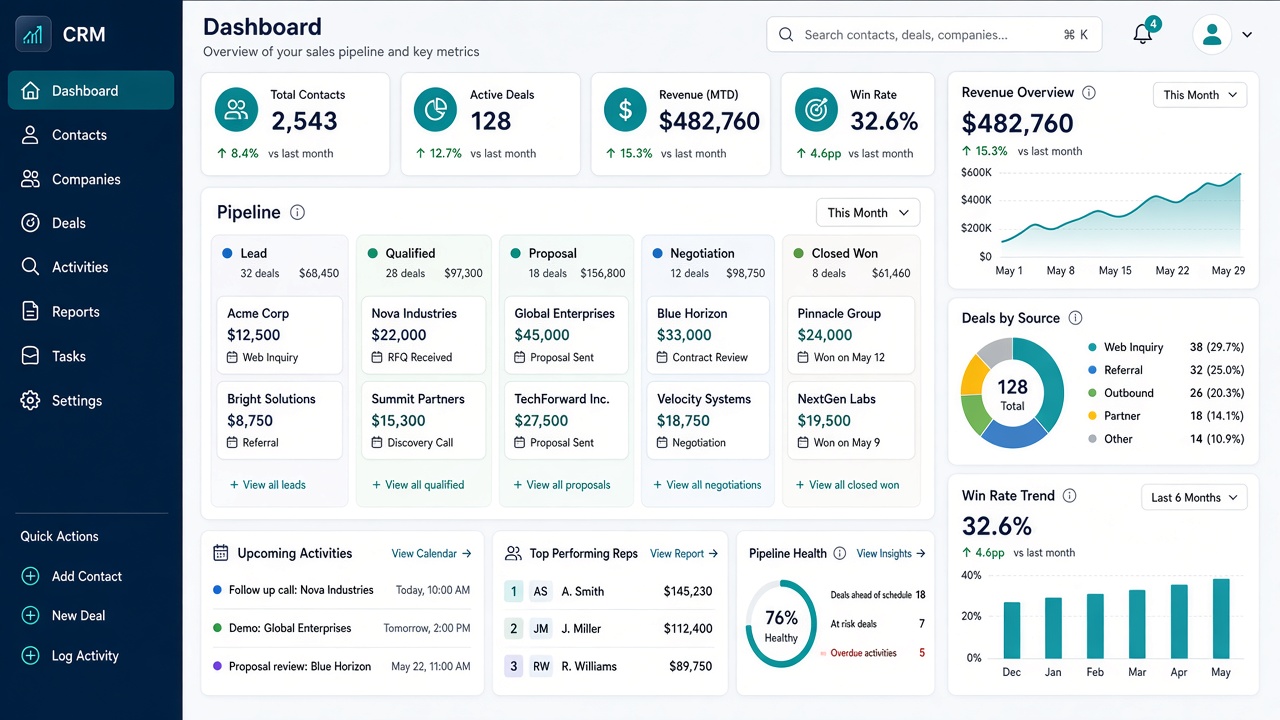
Task: Click the 76% Healthy progress ring
Action: tap(781, 624)
